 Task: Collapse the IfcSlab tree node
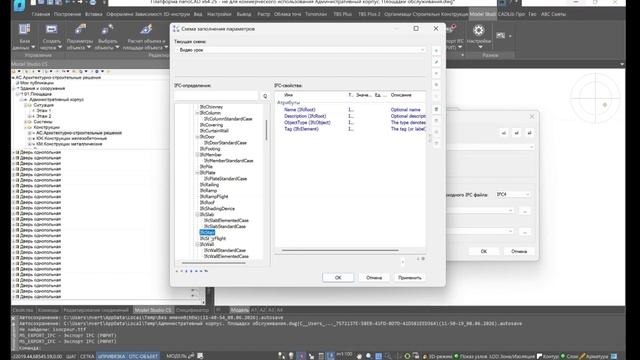(197, 215)
